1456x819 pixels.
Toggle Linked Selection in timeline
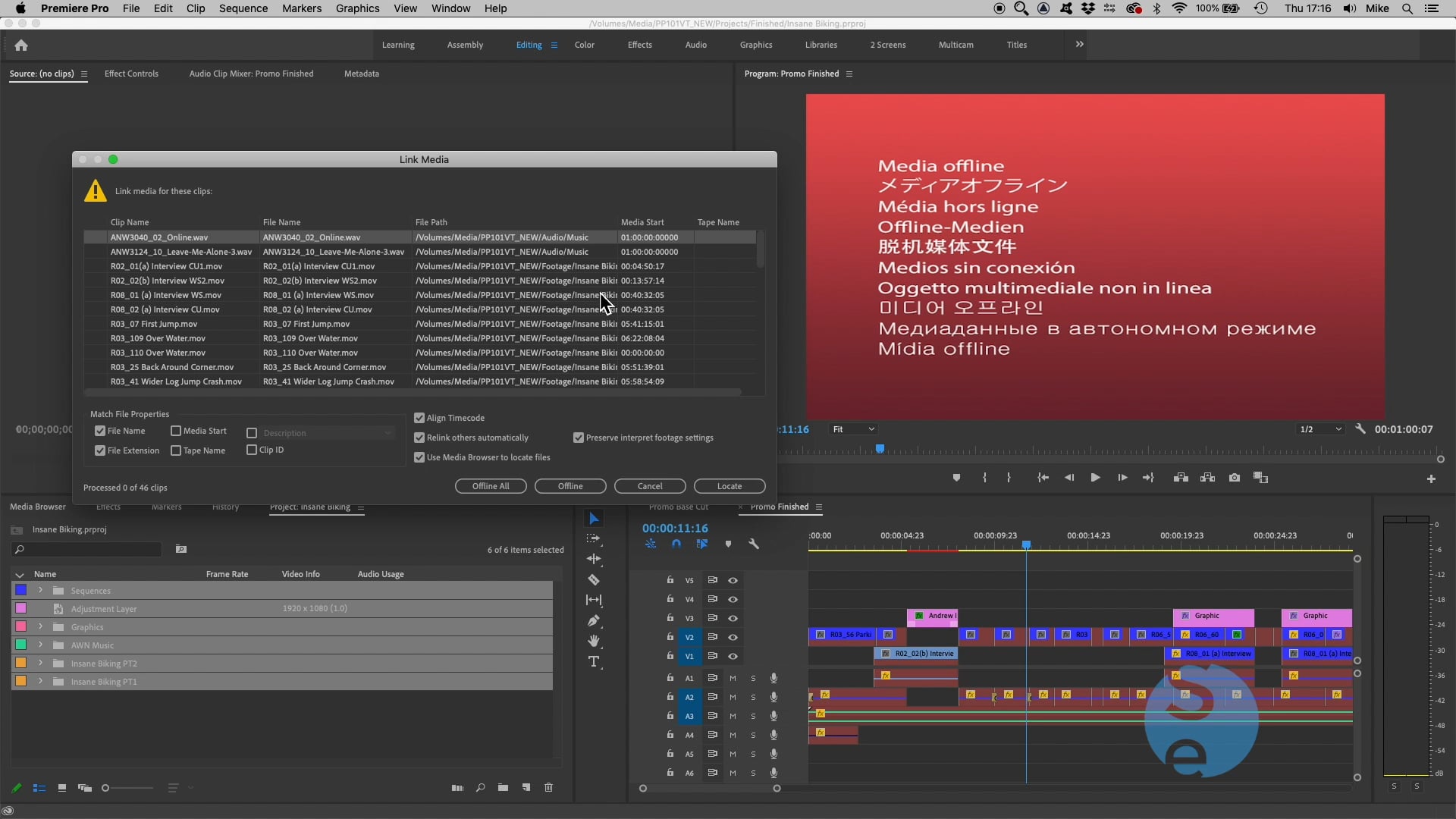tap(702, 544)
